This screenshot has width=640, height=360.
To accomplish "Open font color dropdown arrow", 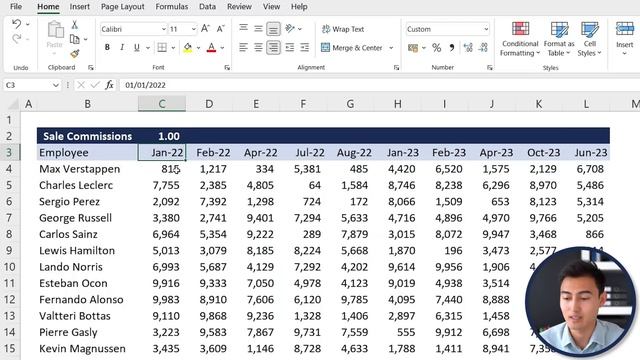I will (x=222, y=48).
